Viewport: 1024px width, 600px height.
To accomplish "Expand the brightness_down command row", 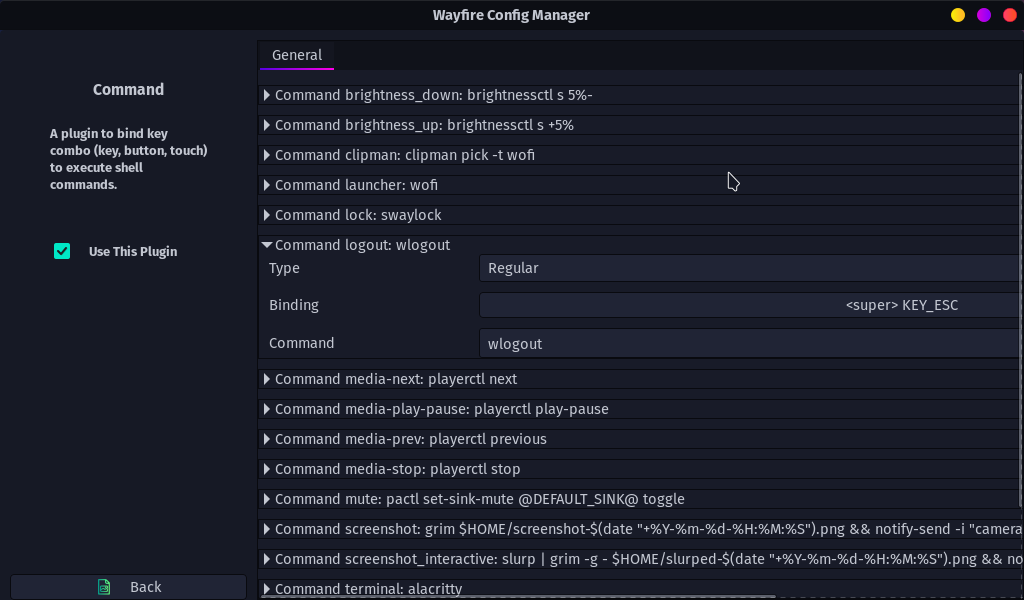I will 267,95.
